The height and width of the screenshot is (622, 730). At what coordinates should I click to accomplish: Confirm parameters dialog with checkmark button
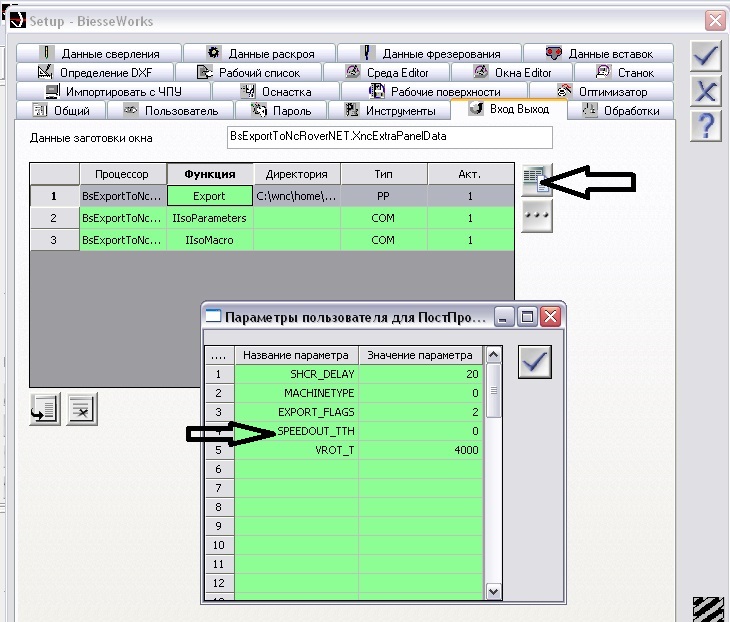click(x=534, y=362)
